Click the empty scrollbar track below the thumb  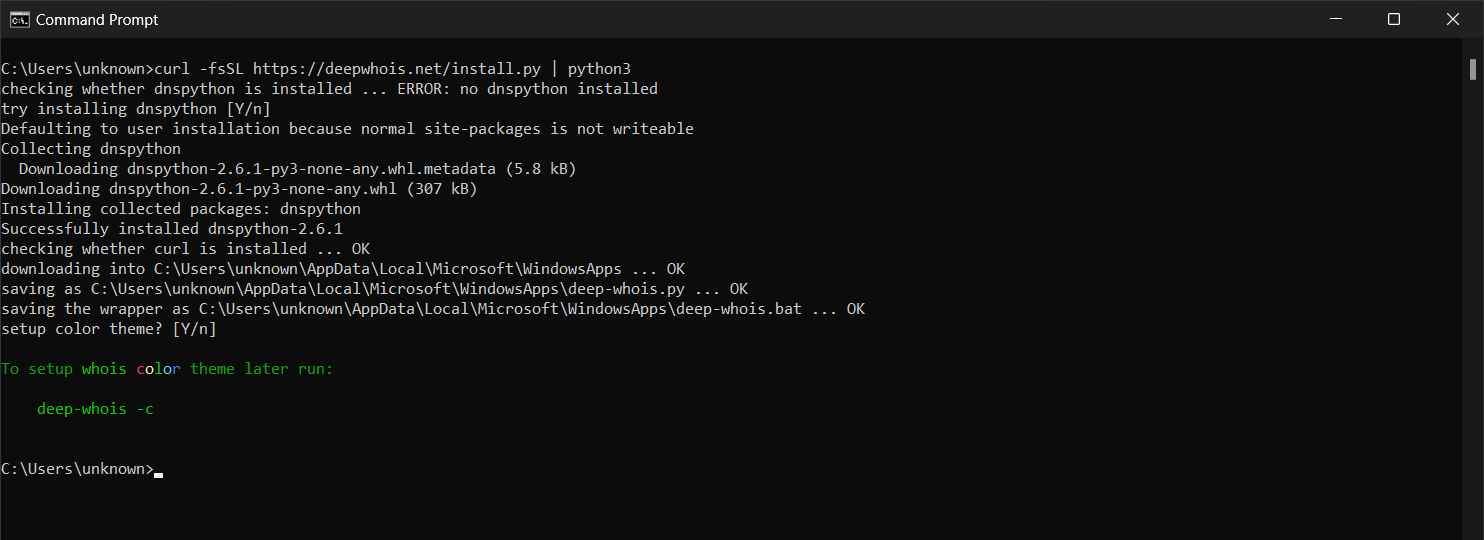coord(1473,300)
